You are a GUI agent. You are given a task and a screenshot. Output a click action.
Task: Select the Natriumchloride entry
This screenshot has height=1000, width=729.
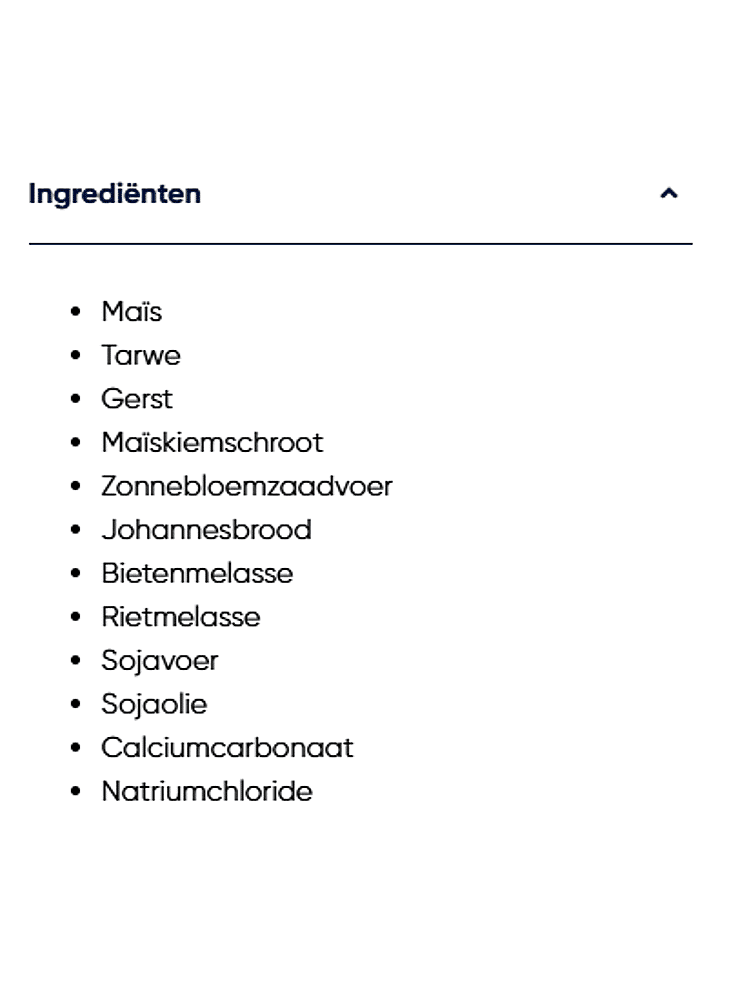pos(207,792)
